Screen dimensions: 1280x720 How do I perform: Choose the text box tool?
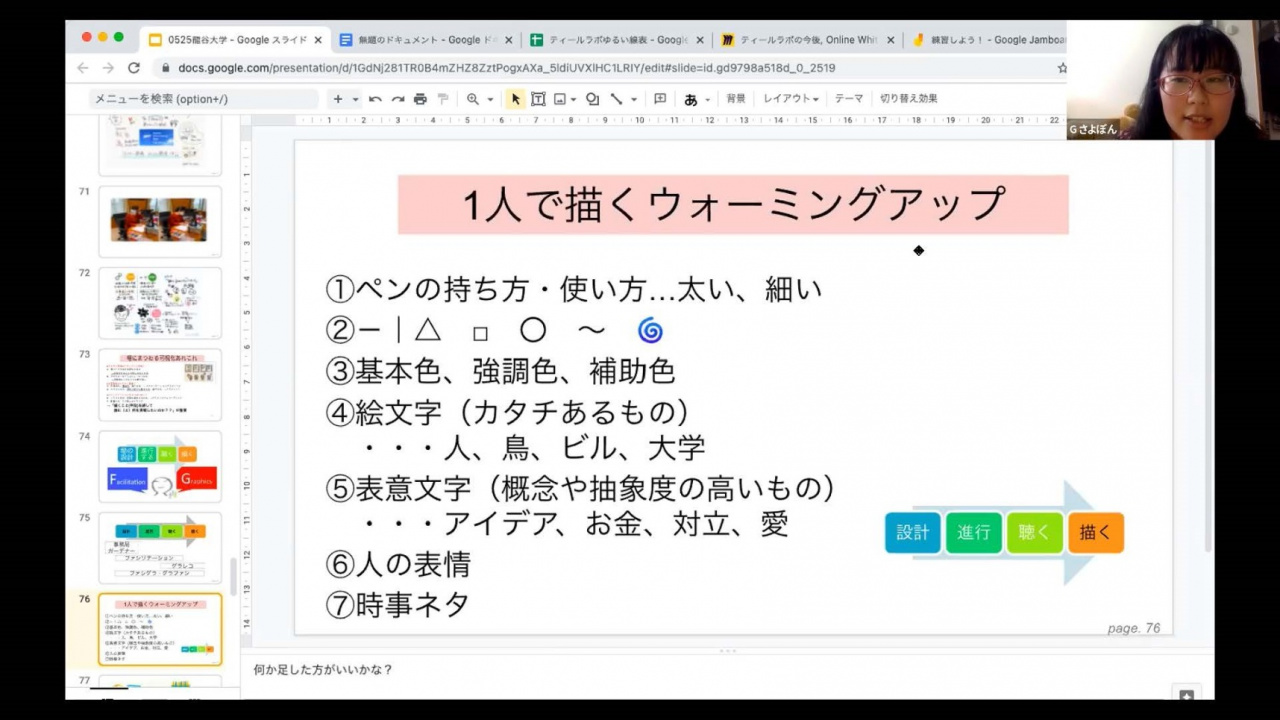(x=538, y=99)
